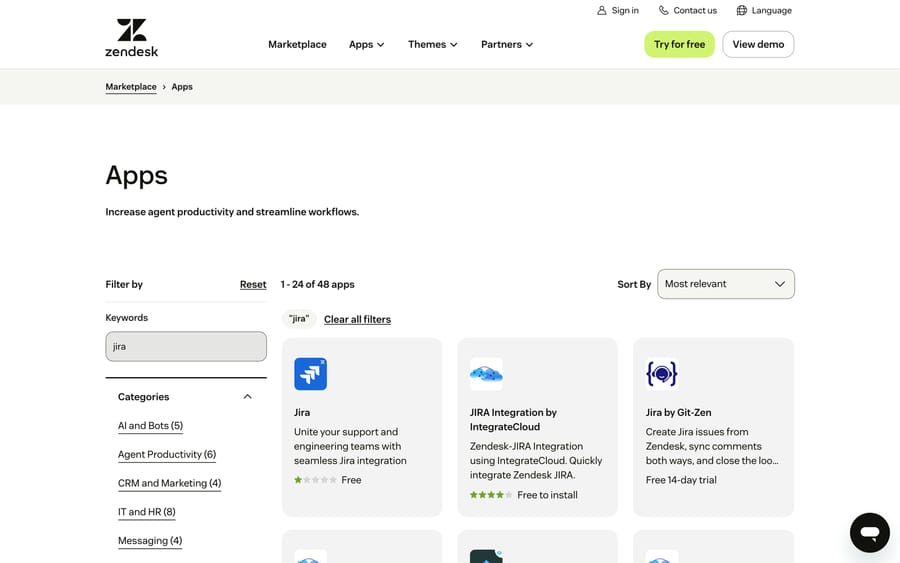Viewport: 900px width, 563px height.
Task: Click the IntegrateCloud four-star rating
Action: 491,495
